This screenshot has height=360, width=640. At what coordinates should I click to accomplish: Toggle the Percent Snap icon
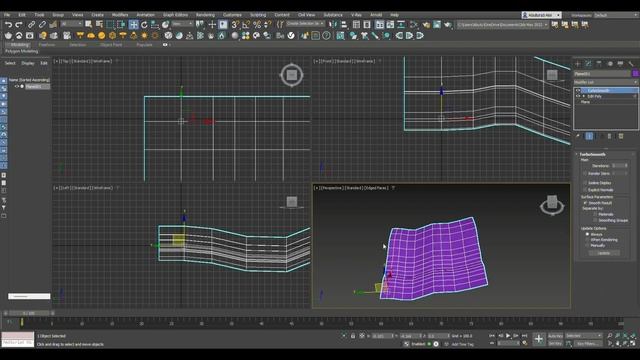(x=257, y=25)
